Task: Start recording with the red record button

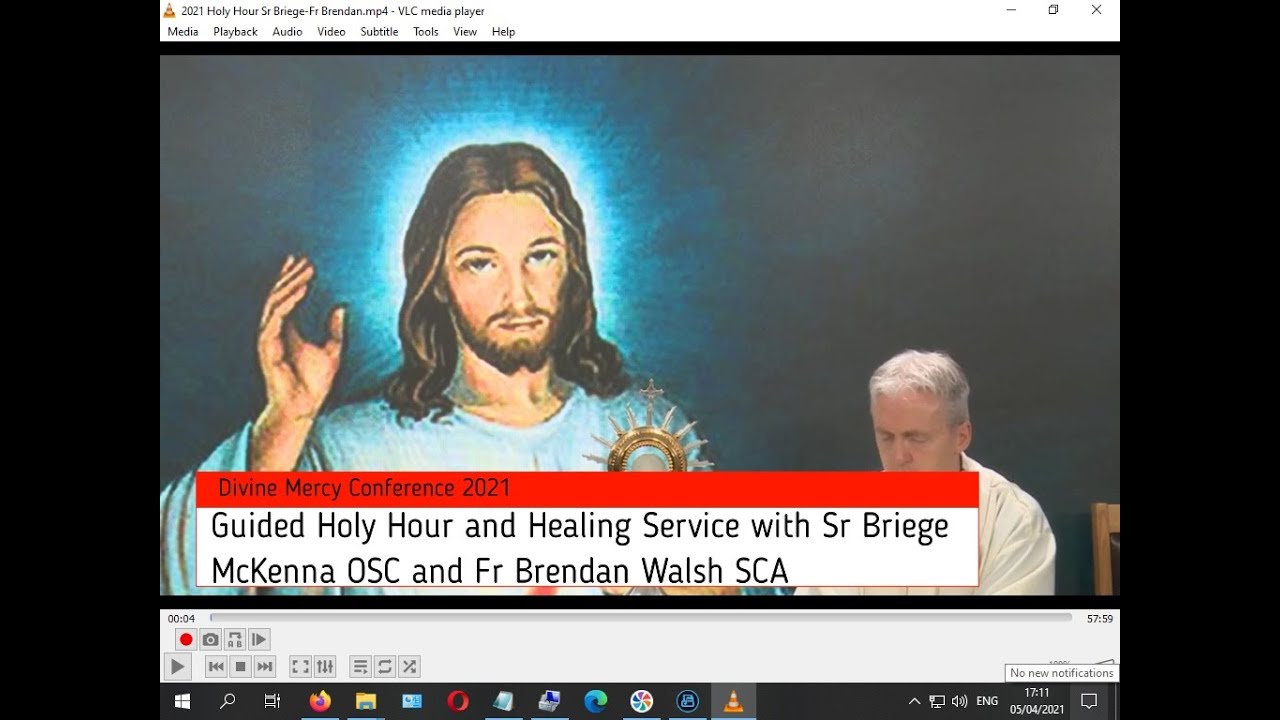Action: (x=186, y=640)
